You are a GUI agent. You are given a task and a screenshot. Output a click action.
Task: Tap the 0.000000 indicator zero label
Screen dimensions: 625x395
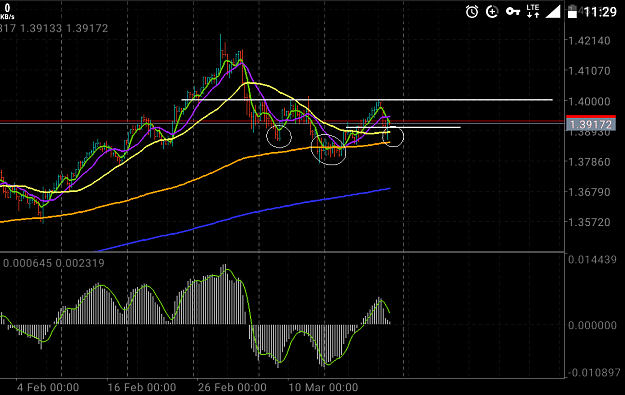pos(592,325)
